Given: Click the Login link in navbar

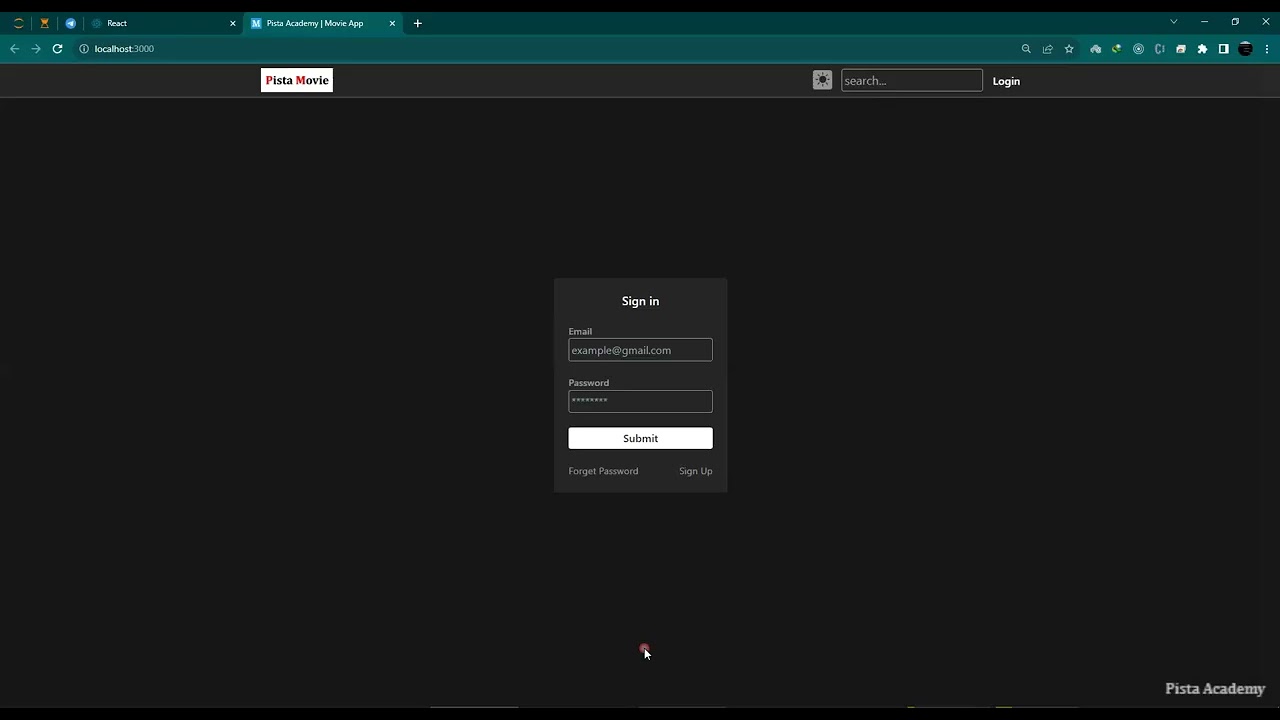Looking at the screenshot, I should tap(1006, 81).
